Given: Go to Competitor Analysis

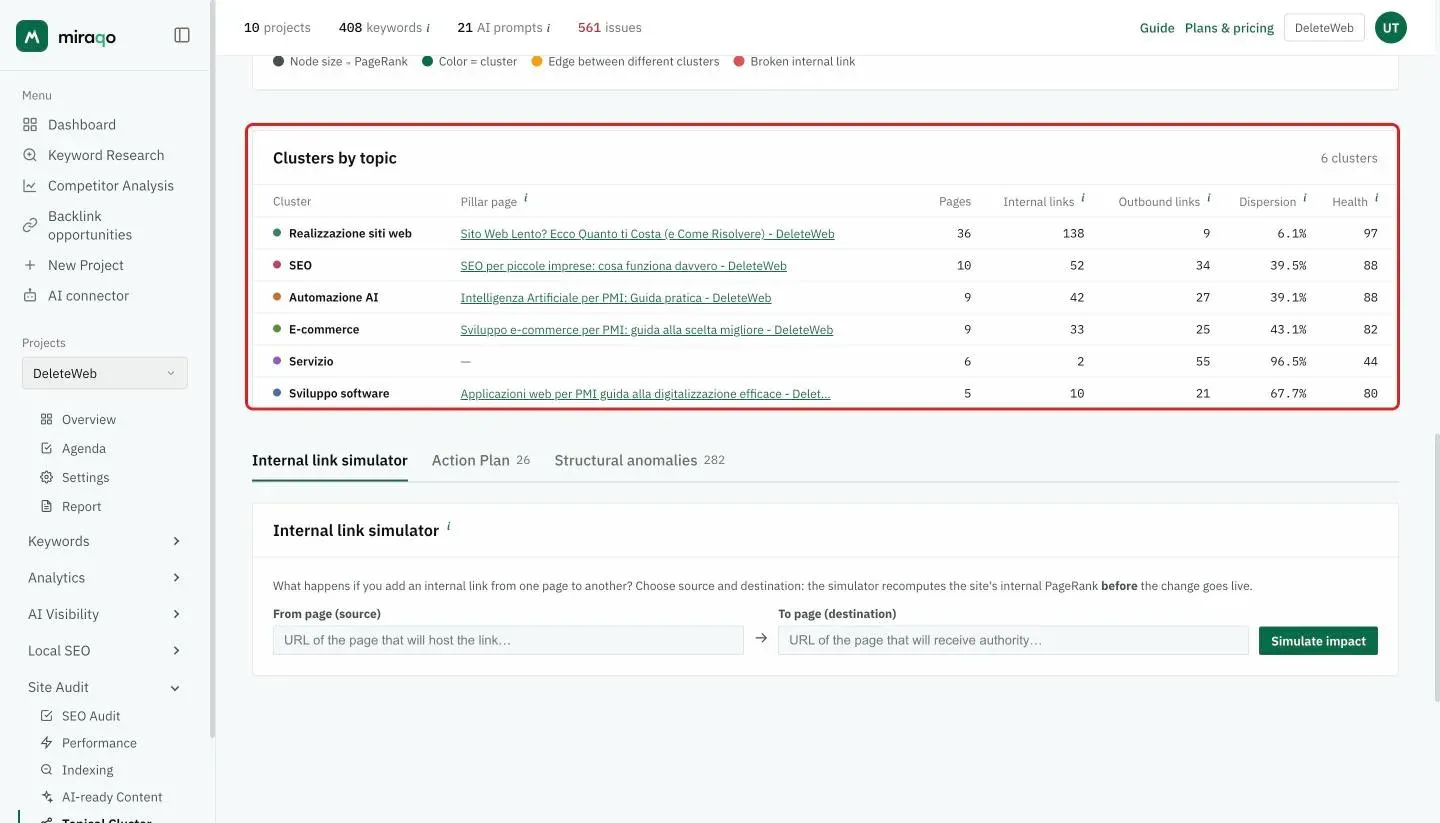Looking at the screenshot, I should point(111,186).
